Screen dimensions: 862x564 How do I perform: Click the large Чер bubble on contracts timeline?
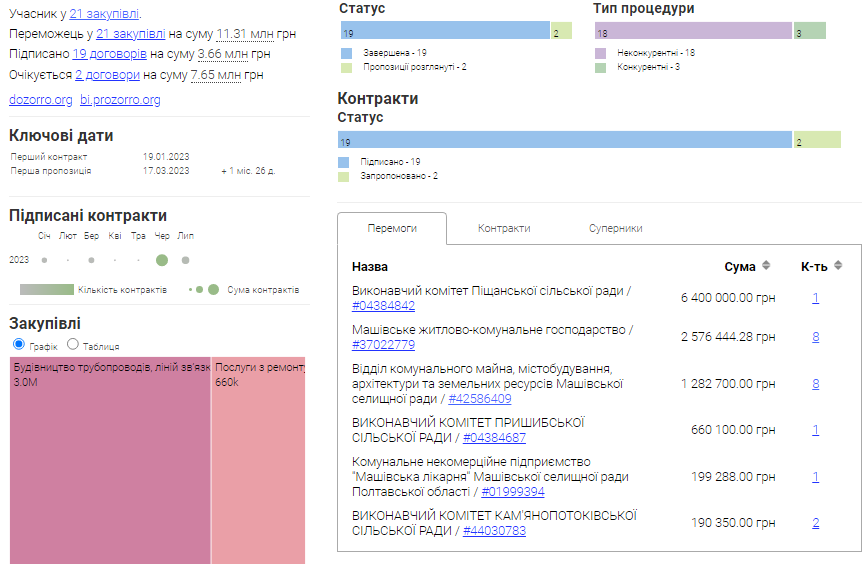(x=162, y=260)
